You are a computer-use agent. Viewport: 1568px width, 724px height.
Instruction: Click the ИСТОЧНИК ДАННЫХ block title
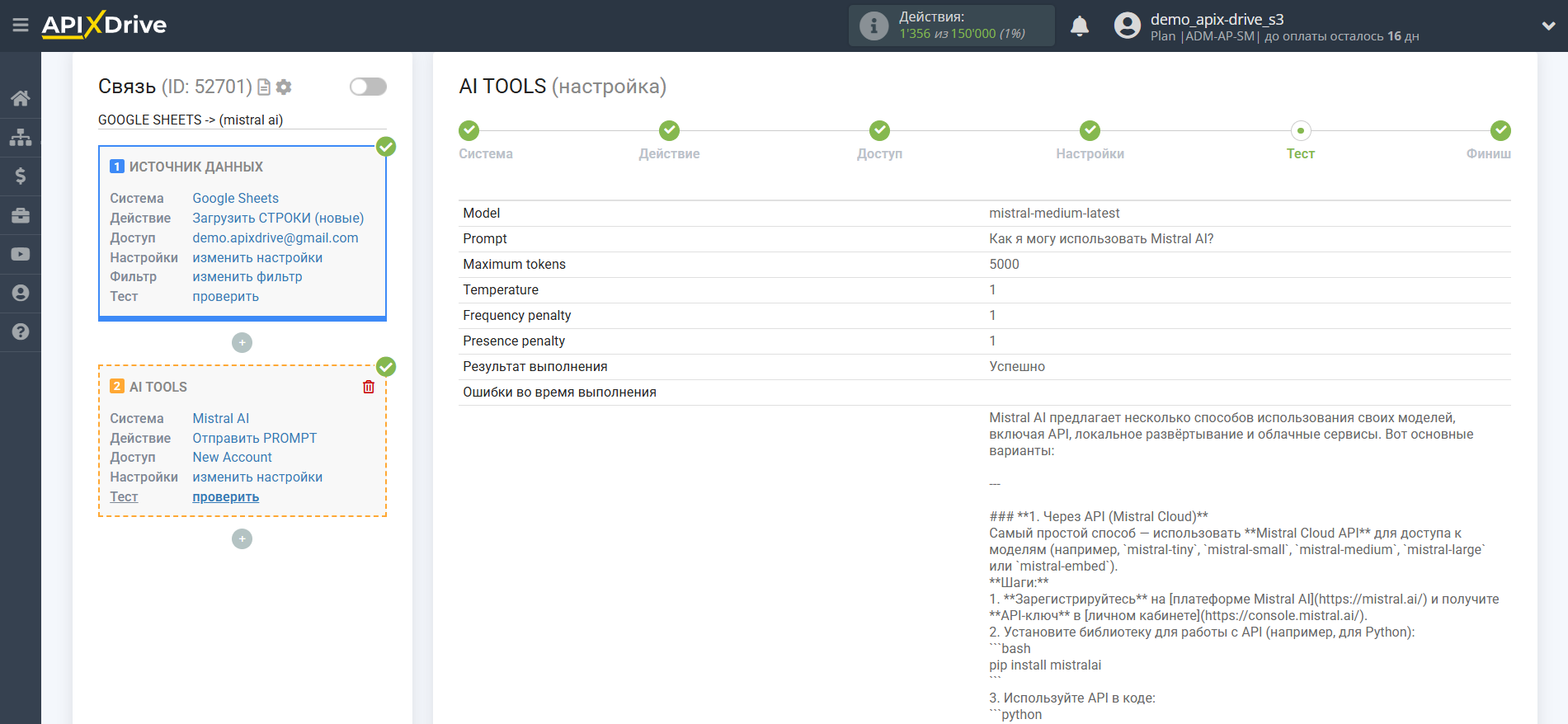pyautogui.click(x=196, y=167)
